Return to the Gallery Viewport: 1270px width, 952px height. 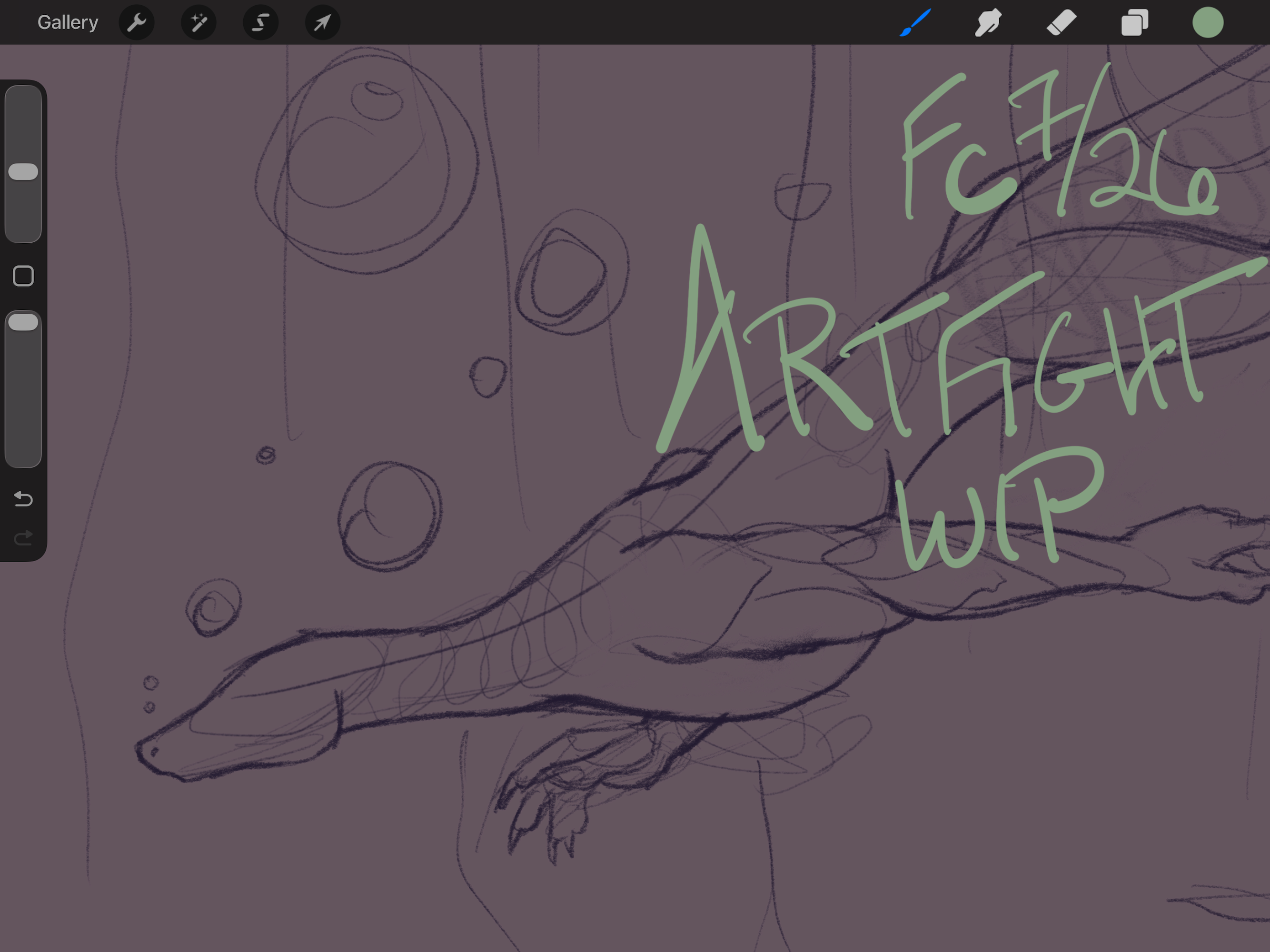(x=68, y=22)
